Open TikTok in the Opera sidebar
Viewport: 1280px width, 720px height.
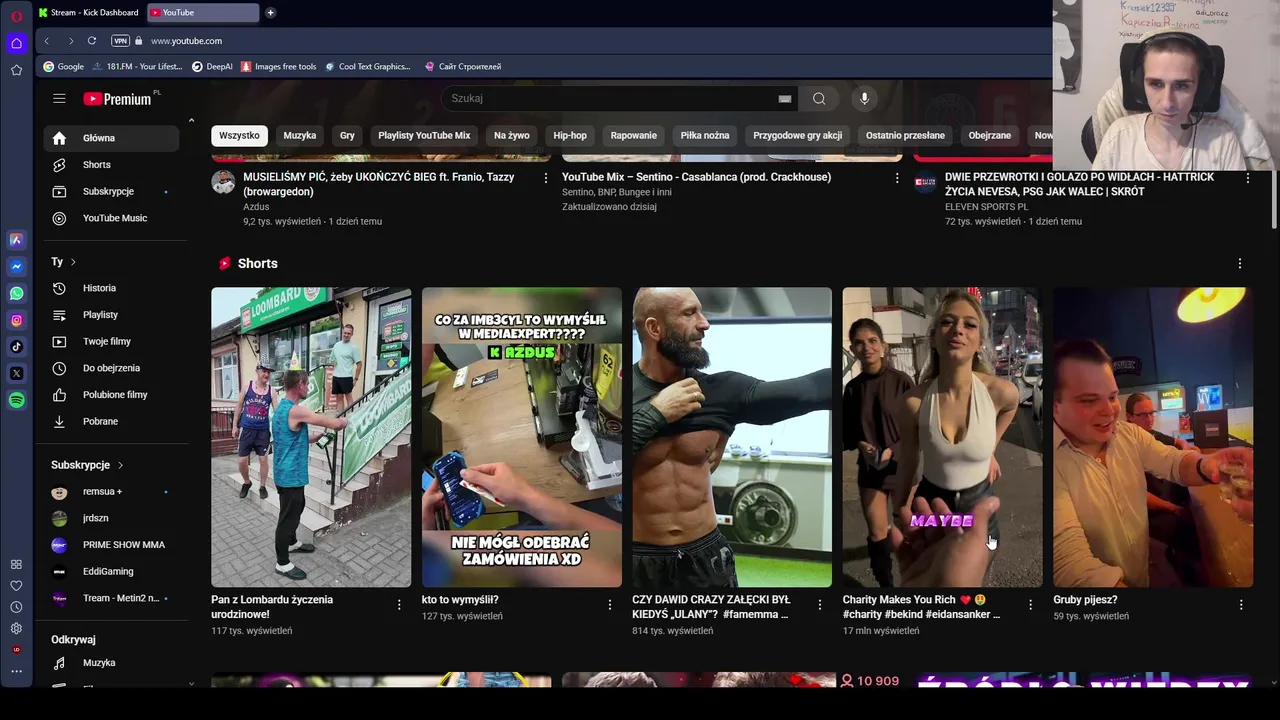[16, 347]
